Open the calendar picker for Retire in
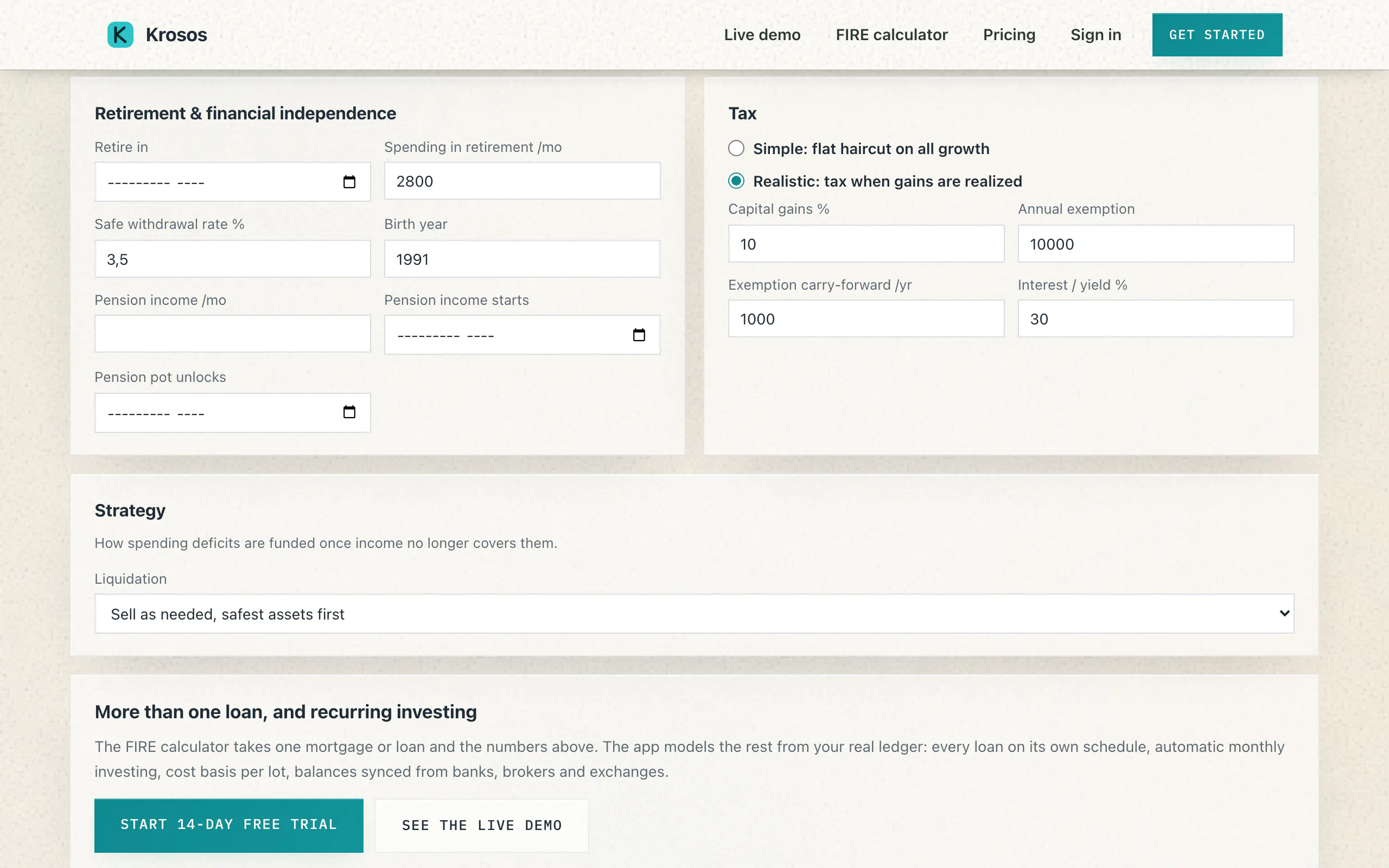 click(x=349, y=182)
